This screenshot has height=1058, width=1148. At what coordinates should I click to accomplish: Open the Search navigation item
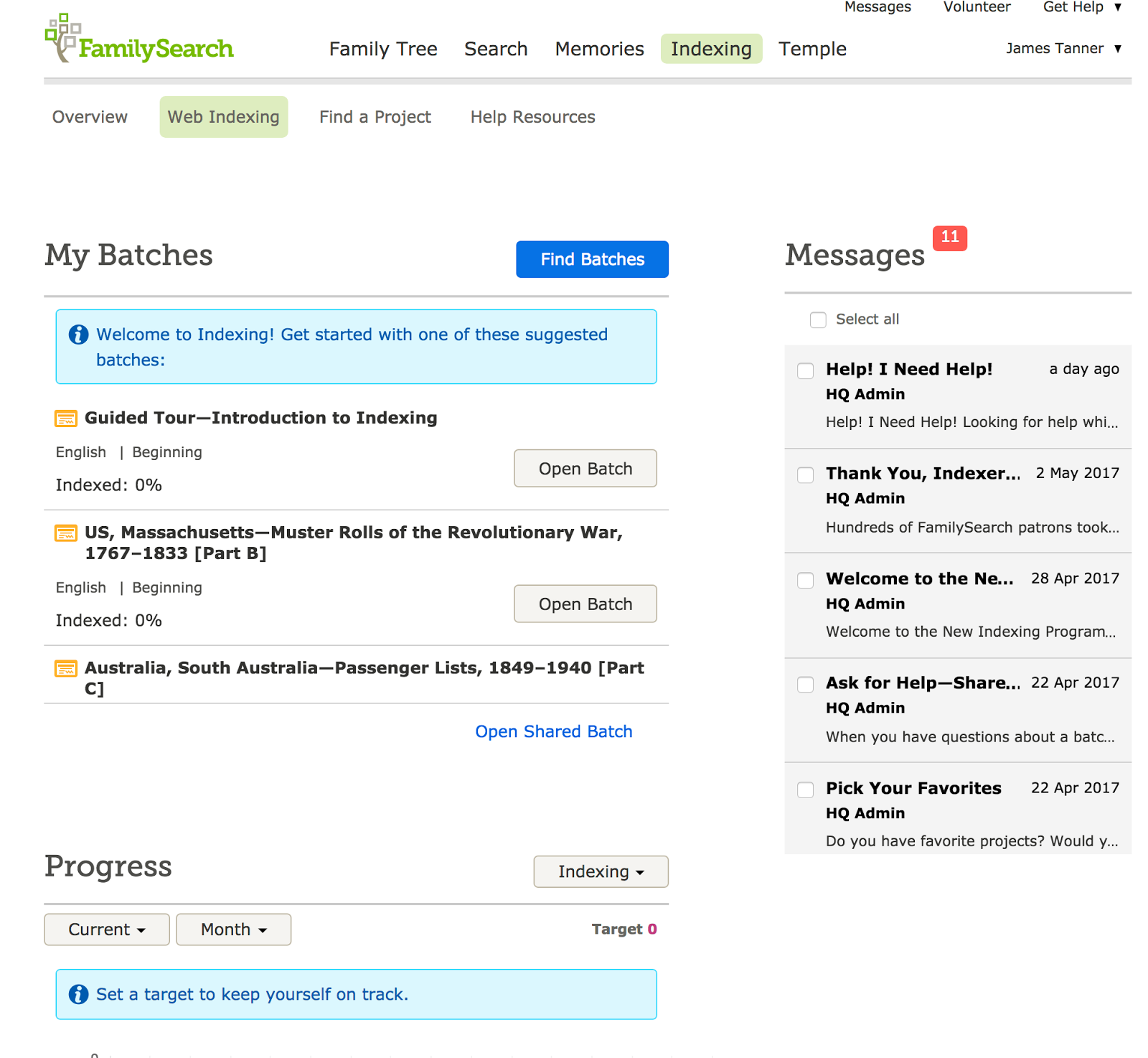(496, 49)
